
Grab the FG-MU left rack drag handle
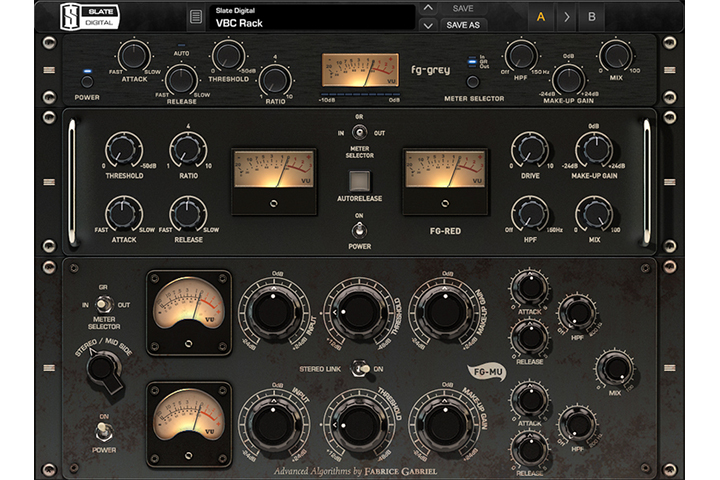pyautogui.click(x=49, y=367)
